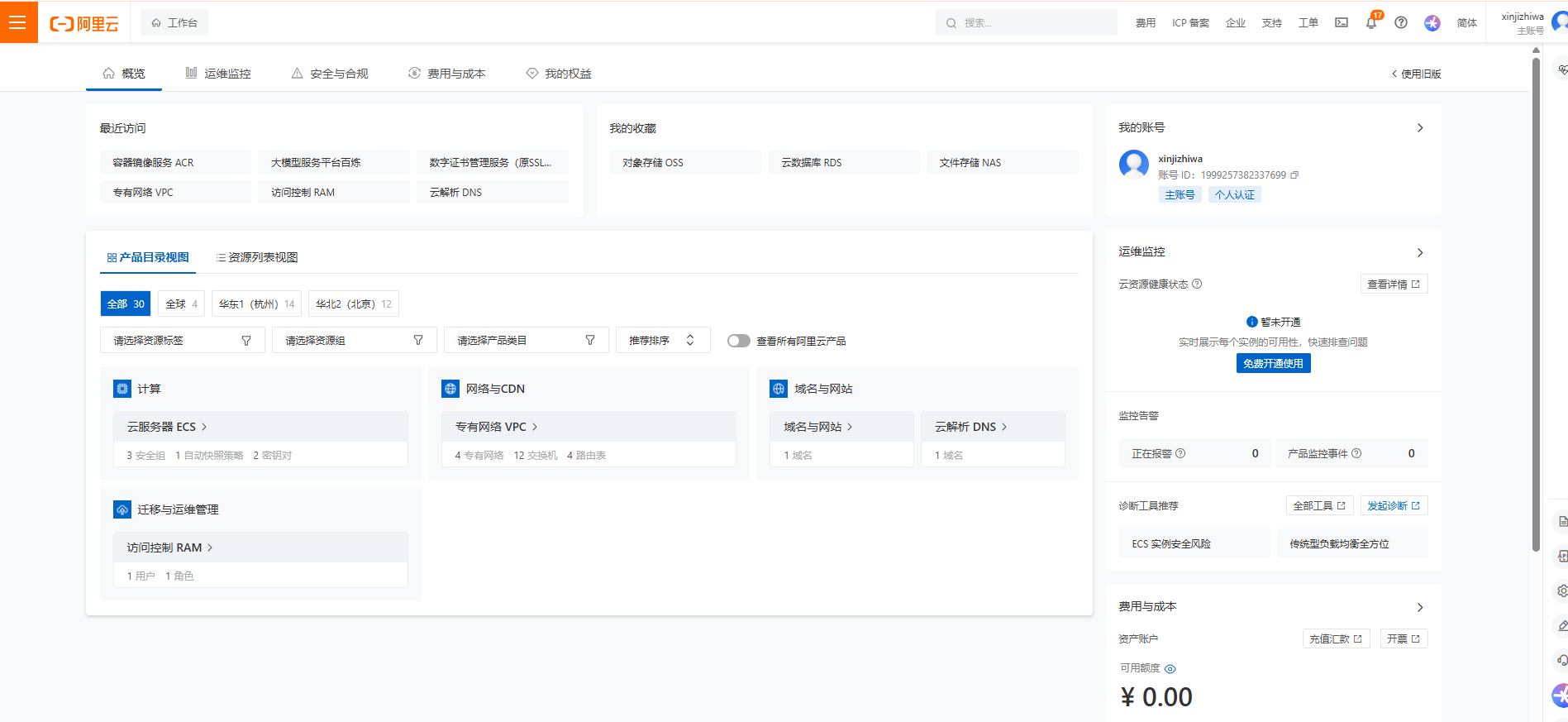Open the notification bell with 17 badge
The width and height of the screenshot is (1568, 722).
pyautogui.click(x=1371, y=23)
